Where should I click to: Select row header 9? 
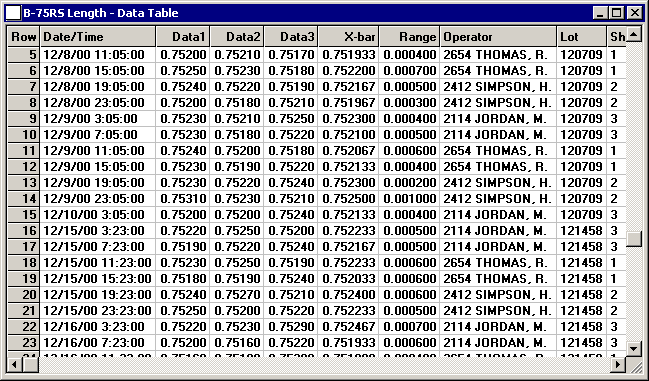pyautogui.click(x=24, y=119)
